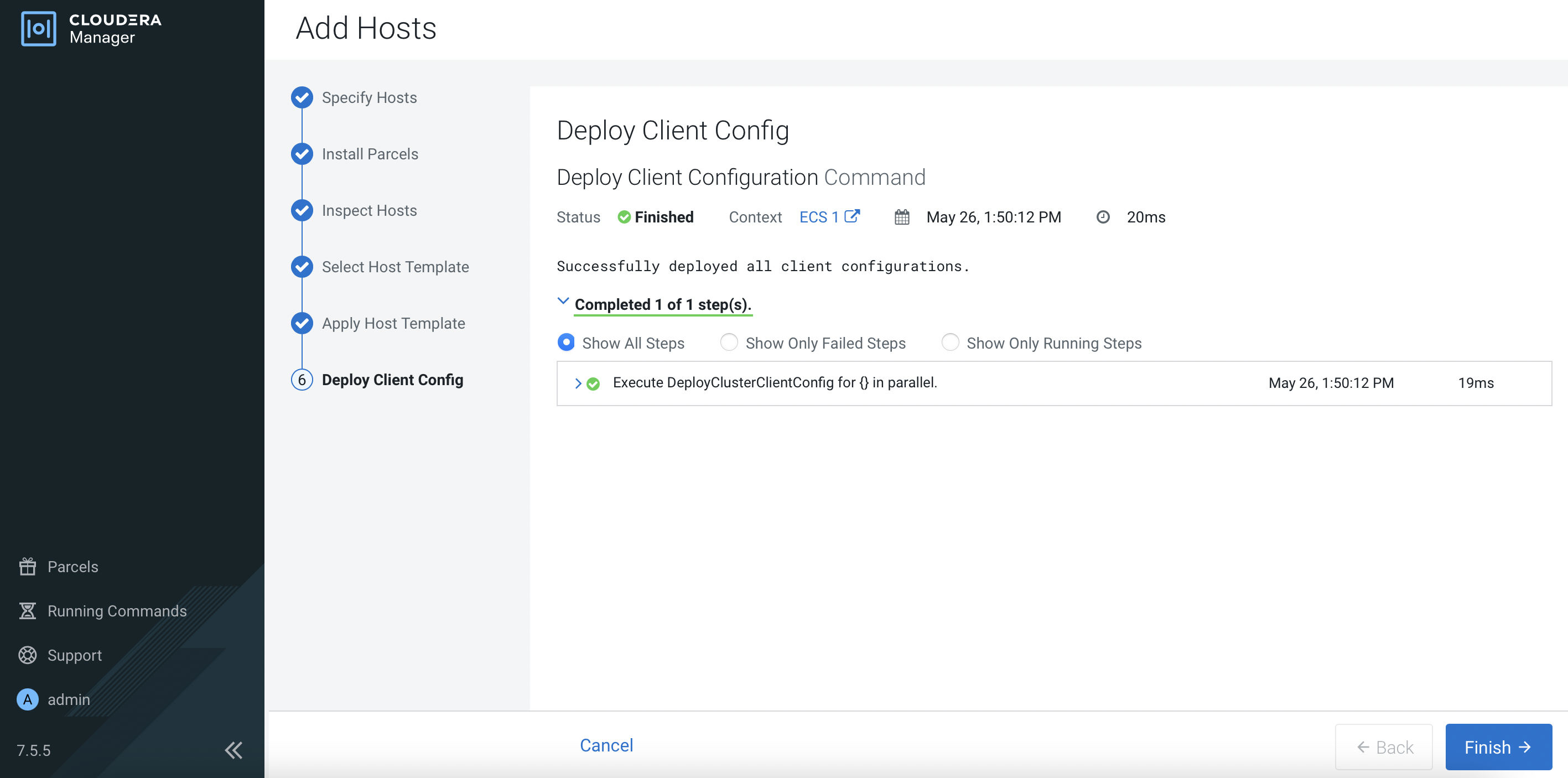Collapse sidebar with double-chevron icon
The image size is (1568, 778).
(x=233, y=750)
